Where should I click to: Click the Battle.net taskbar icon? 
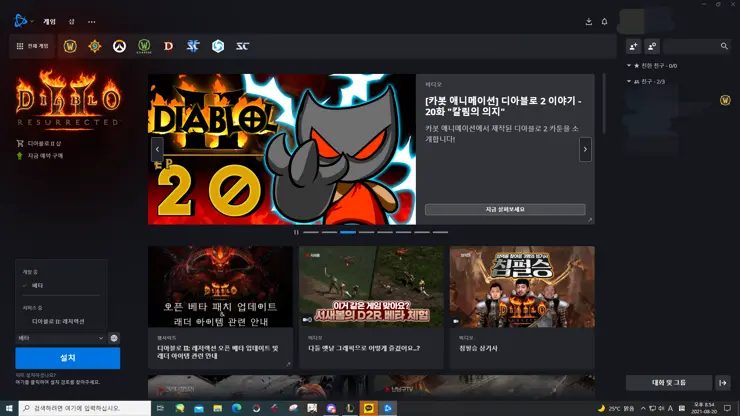pos(387,408)
